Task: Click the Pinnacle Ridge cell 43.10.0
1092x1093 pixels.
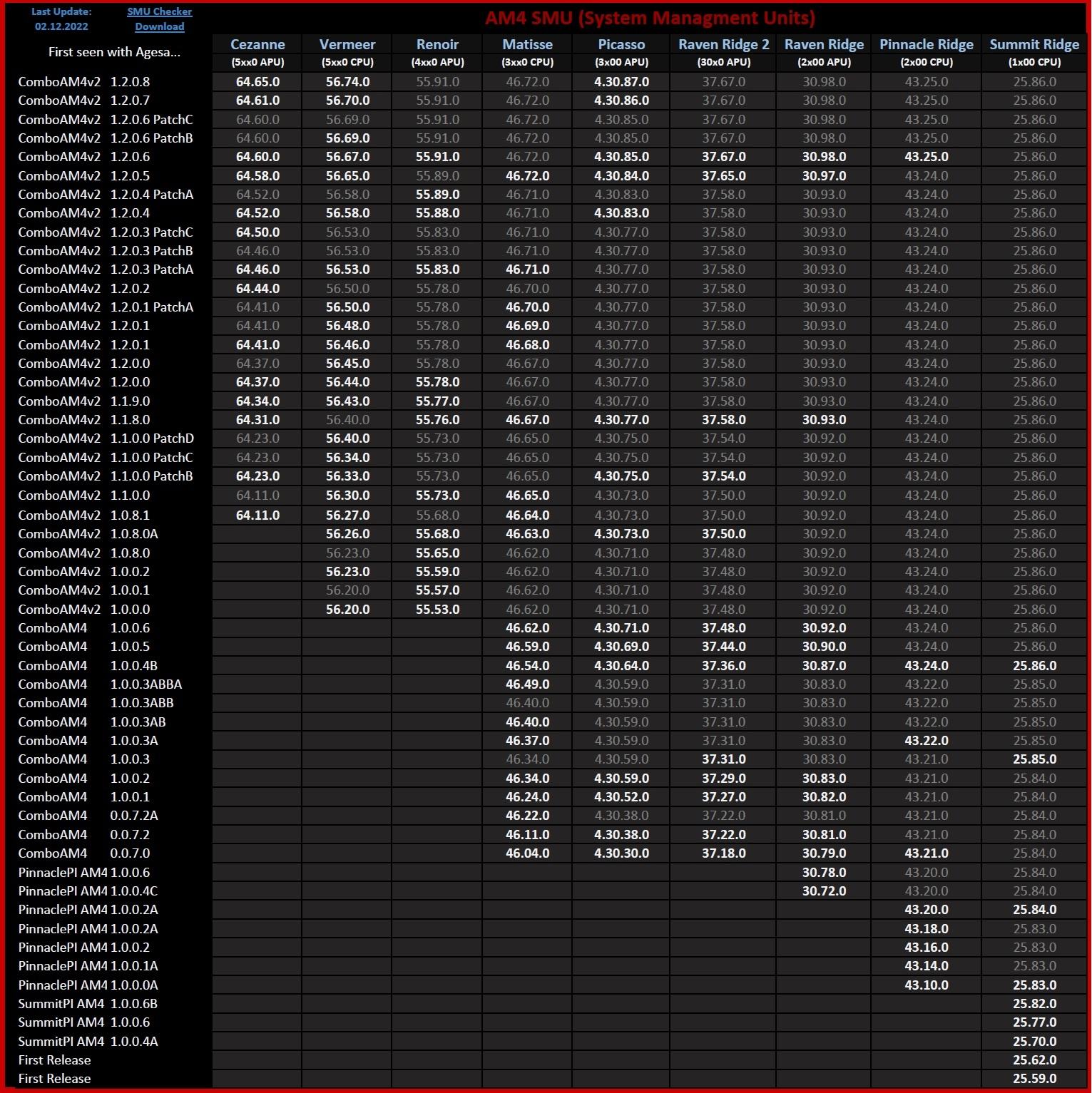Action: (x=927, y=985)
